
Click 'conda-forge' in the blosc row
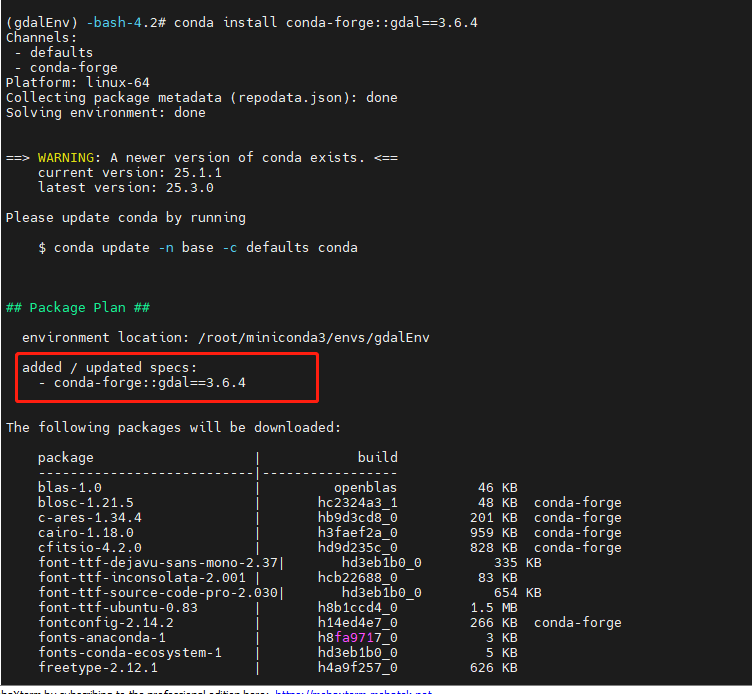(577, 503)
